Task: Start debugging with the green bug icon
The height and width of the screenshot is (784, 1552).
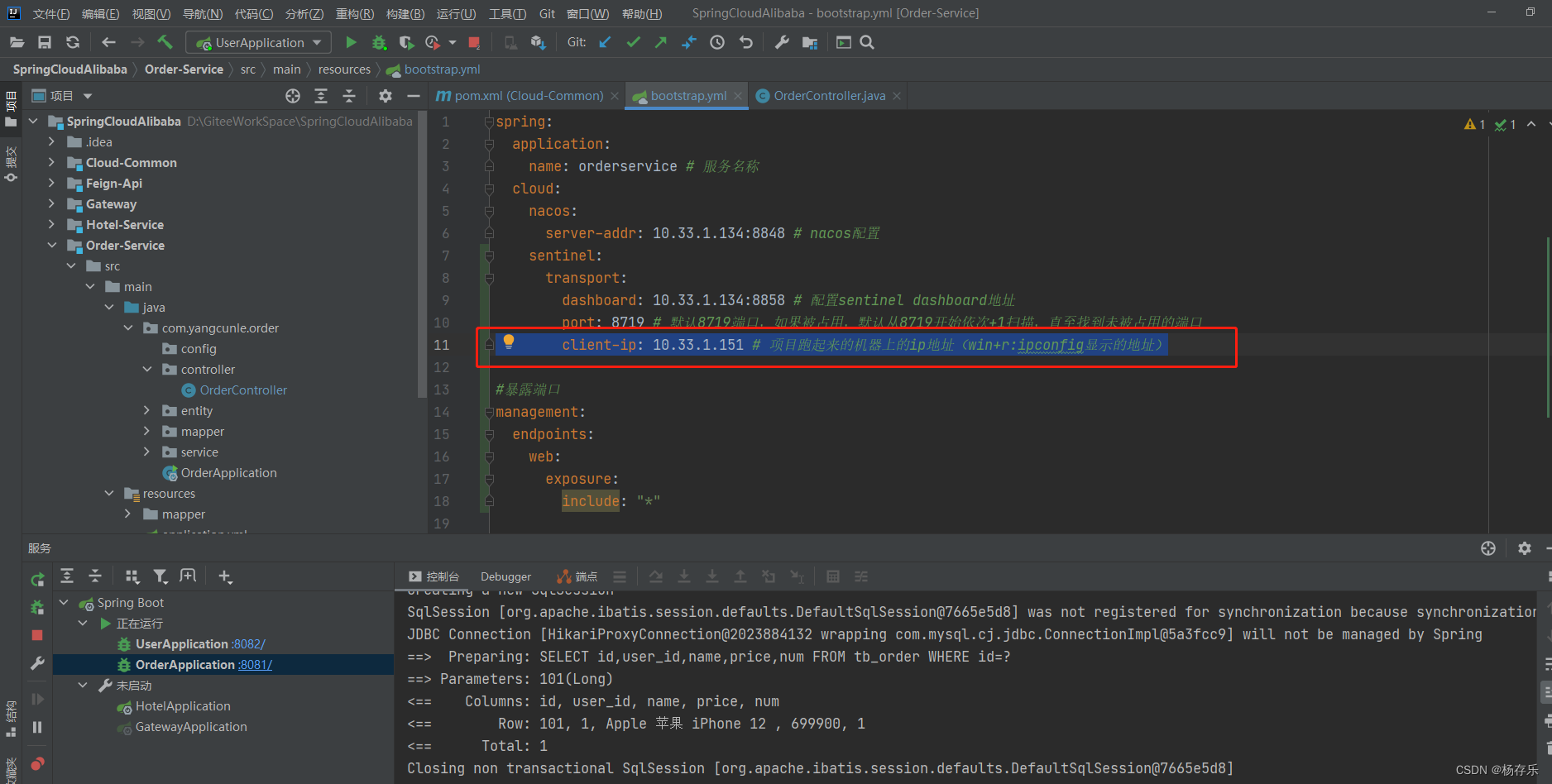Action: click(x=379, y=42)
